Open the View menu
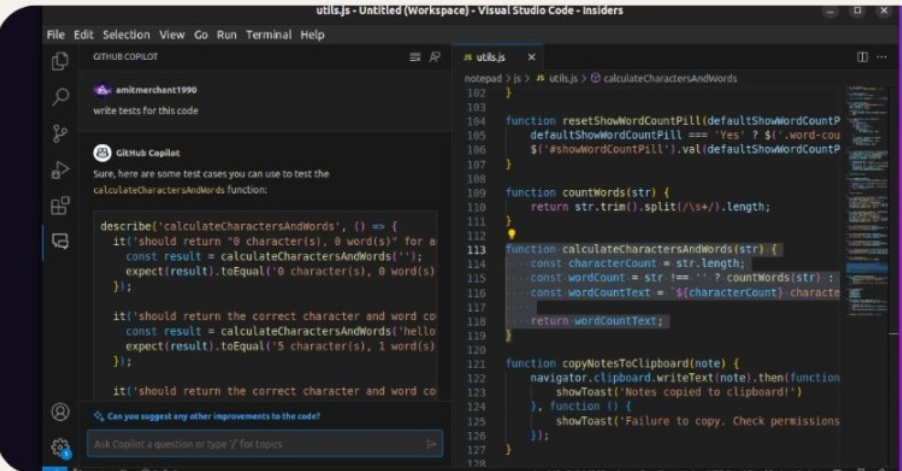This screenshot has width=902, height=471. coord(171,35)
